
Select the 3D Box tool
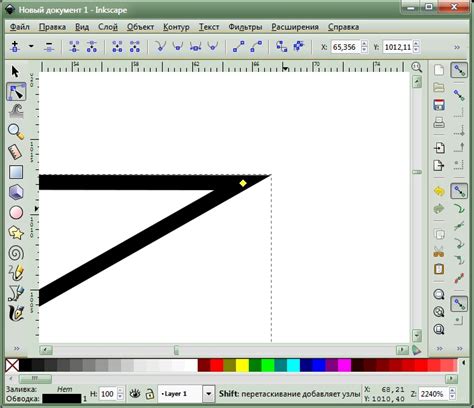16,192
